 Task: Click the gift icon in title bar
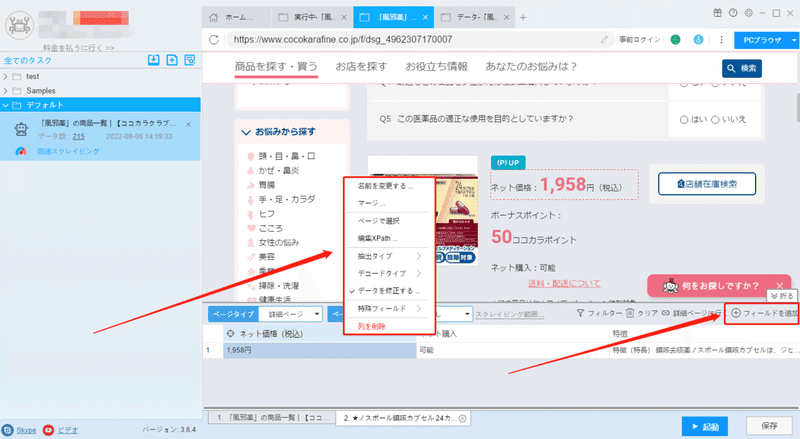point(717,13)
